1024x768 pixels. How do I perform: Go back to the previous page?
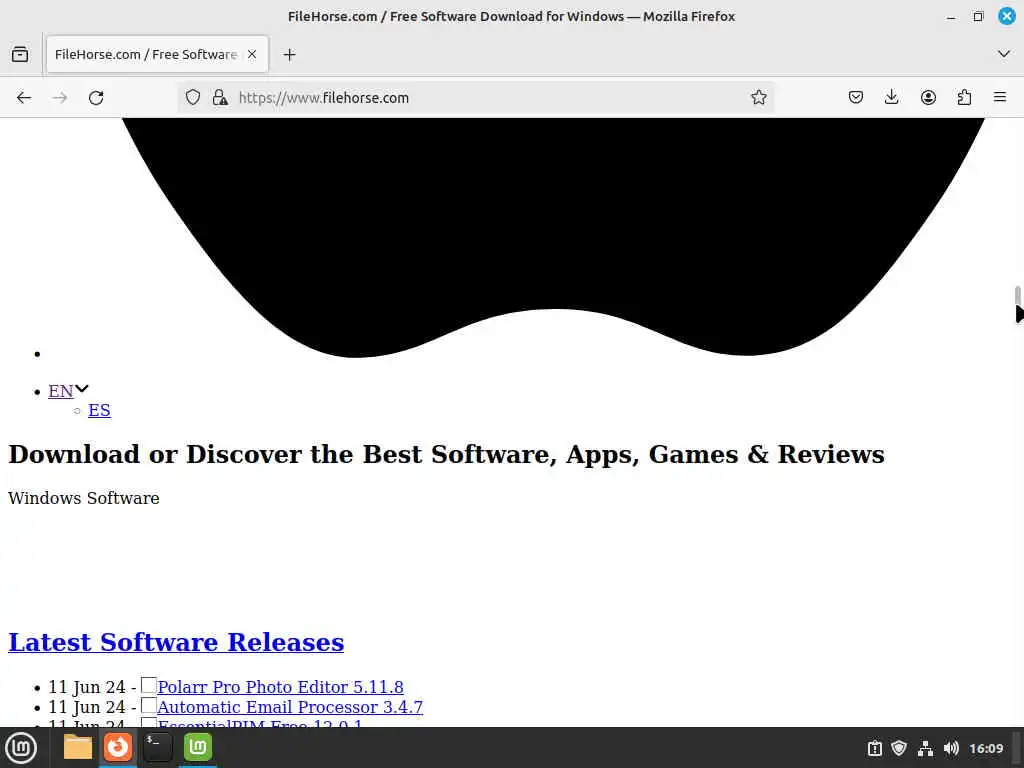[x=24, y=98]
